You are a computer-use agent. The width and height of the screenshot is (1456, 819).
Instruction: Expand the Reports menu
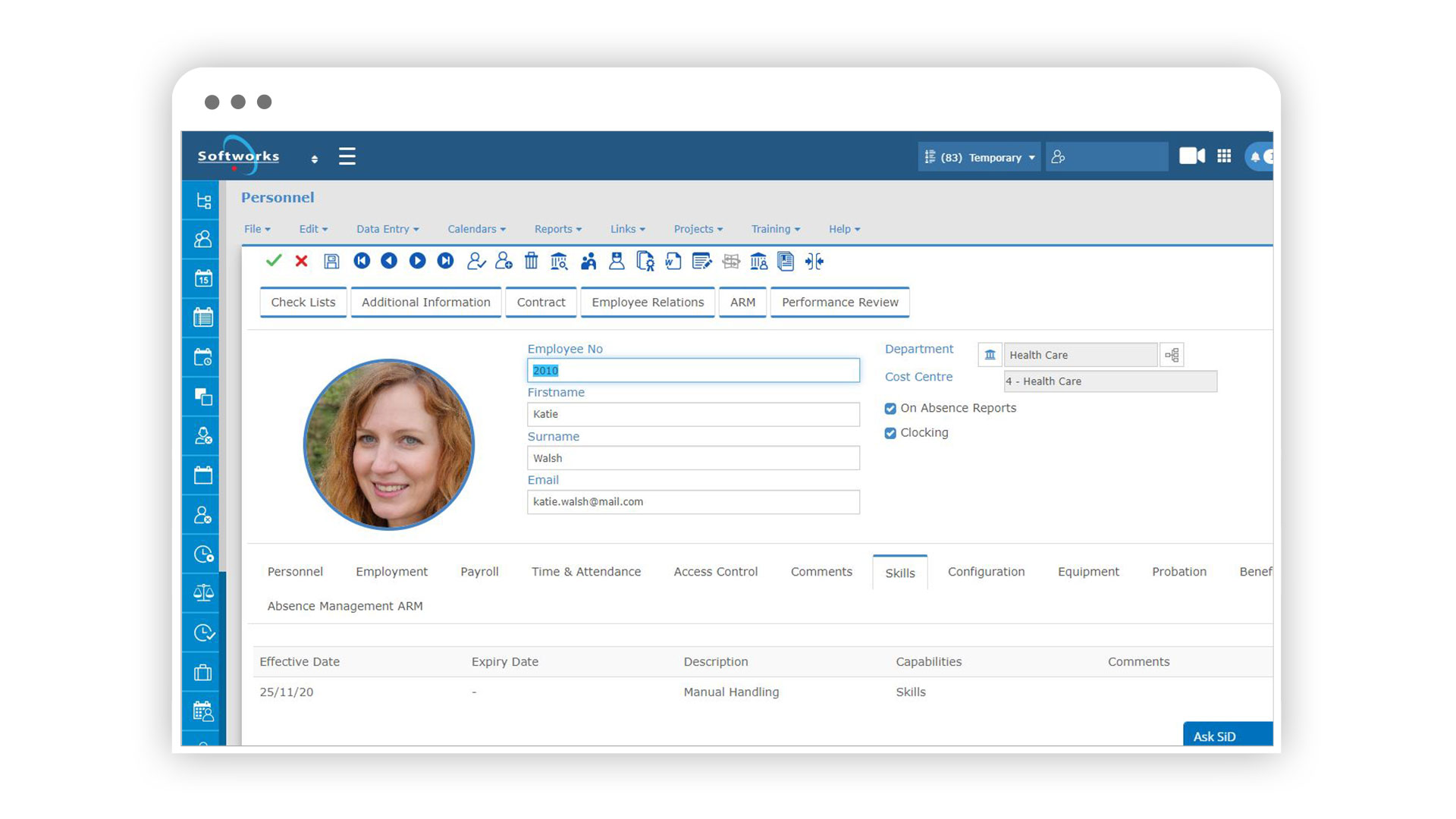(x=557, y=228)
